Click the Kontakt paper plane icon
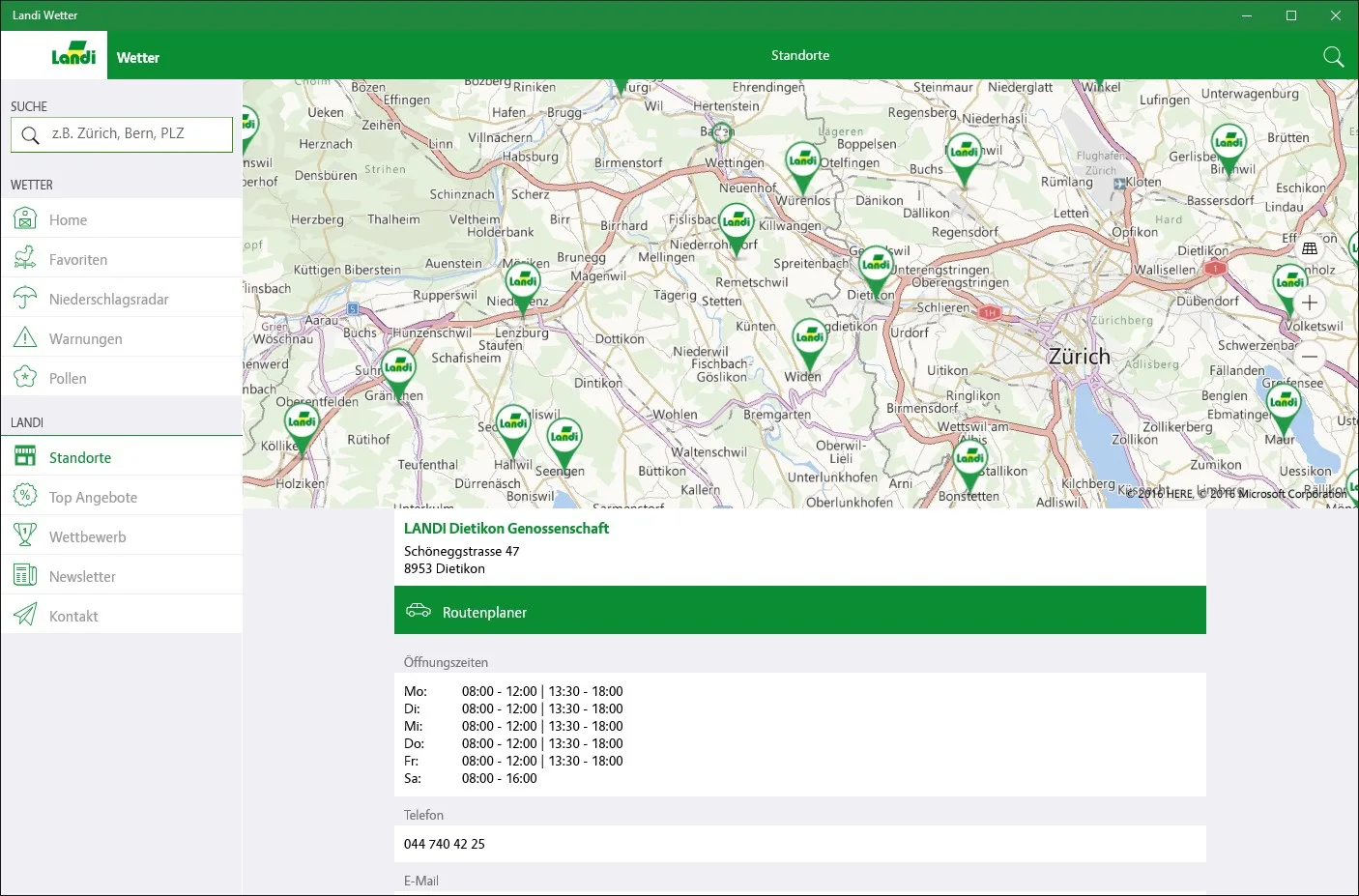 tap(25, 616)
